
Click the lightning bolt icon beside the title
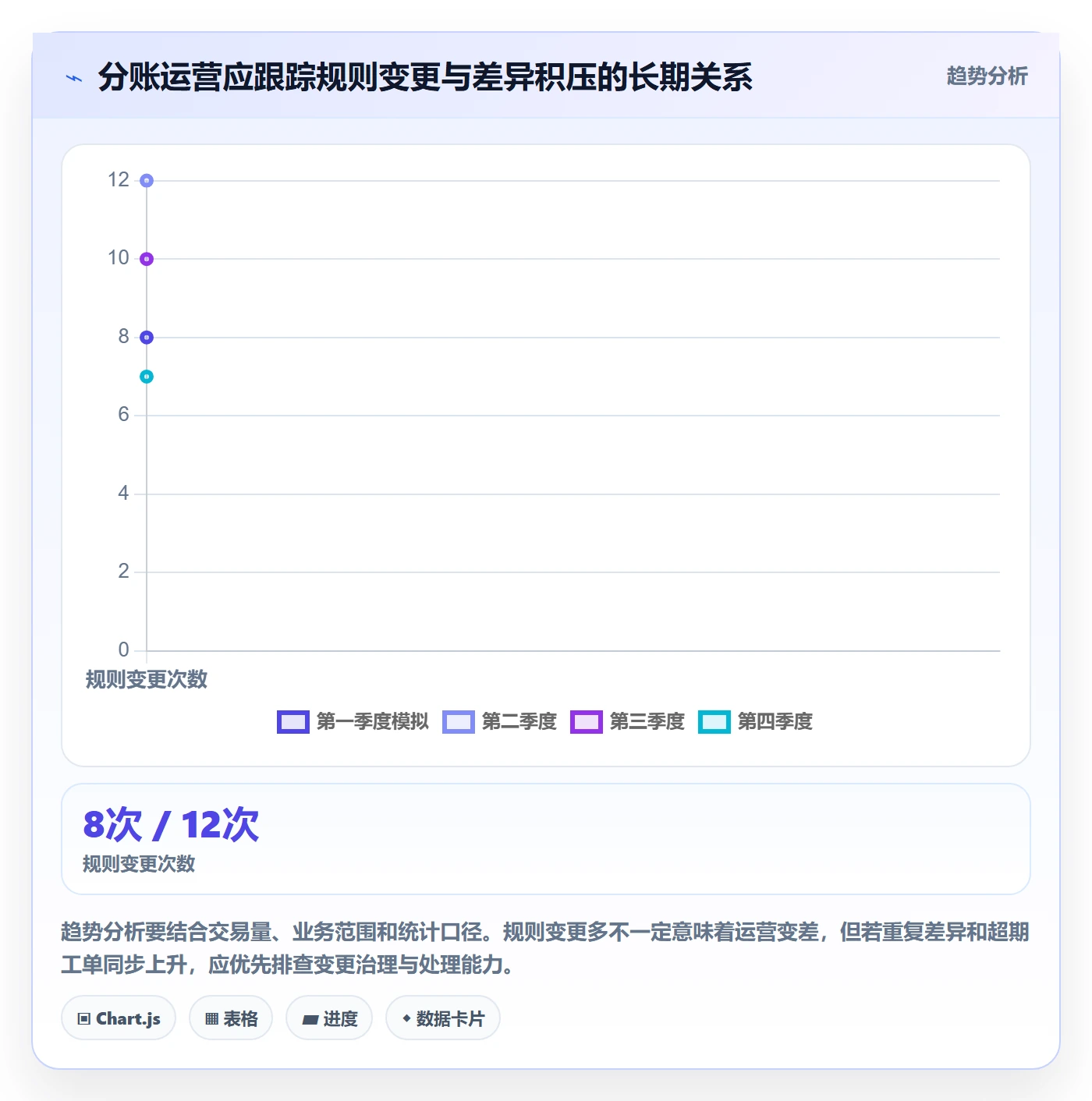click(x=74, y=78)
